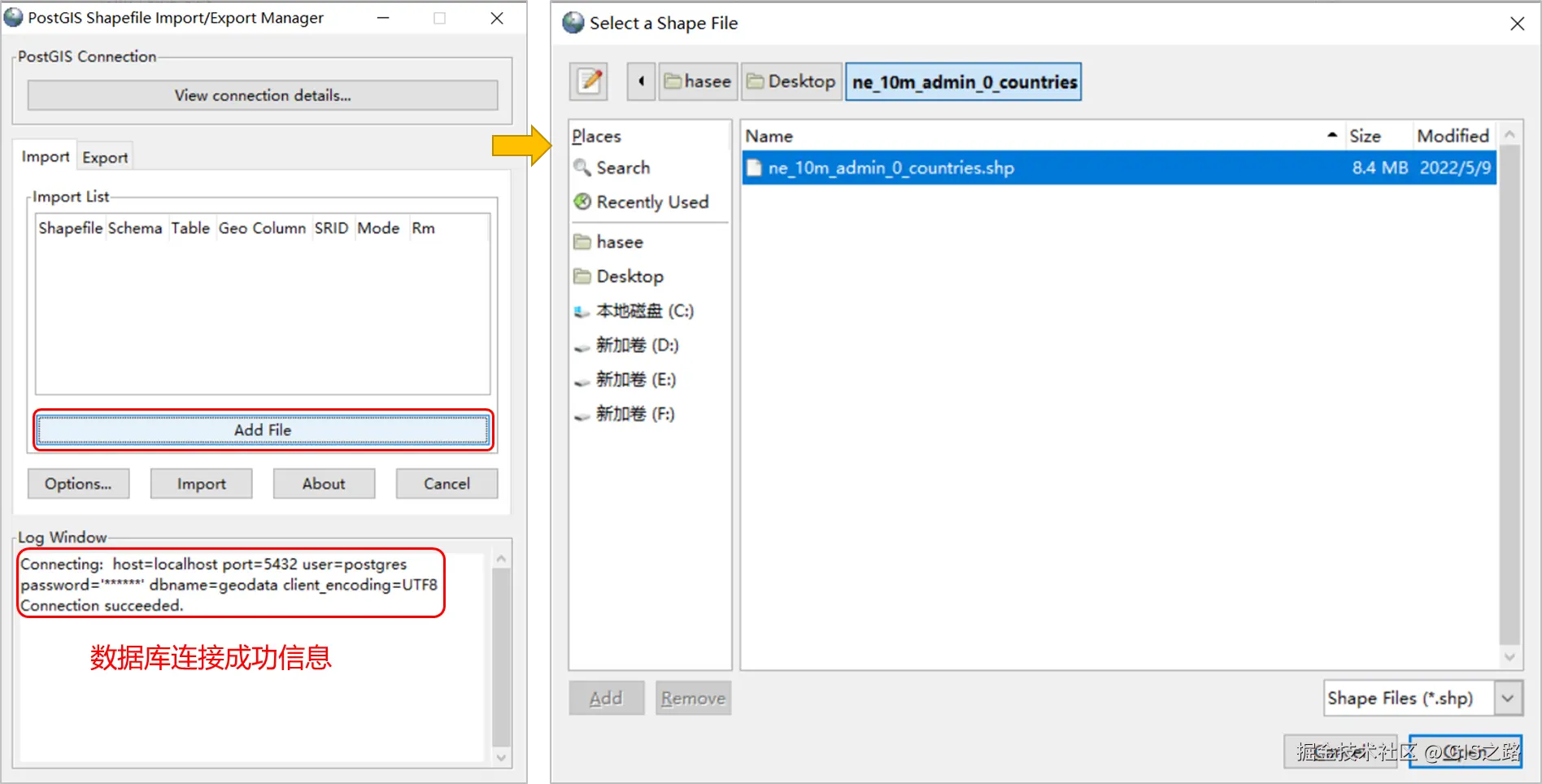Click the About button
This screenshot has height=784, width=1542.
click(x=324, y=483)
